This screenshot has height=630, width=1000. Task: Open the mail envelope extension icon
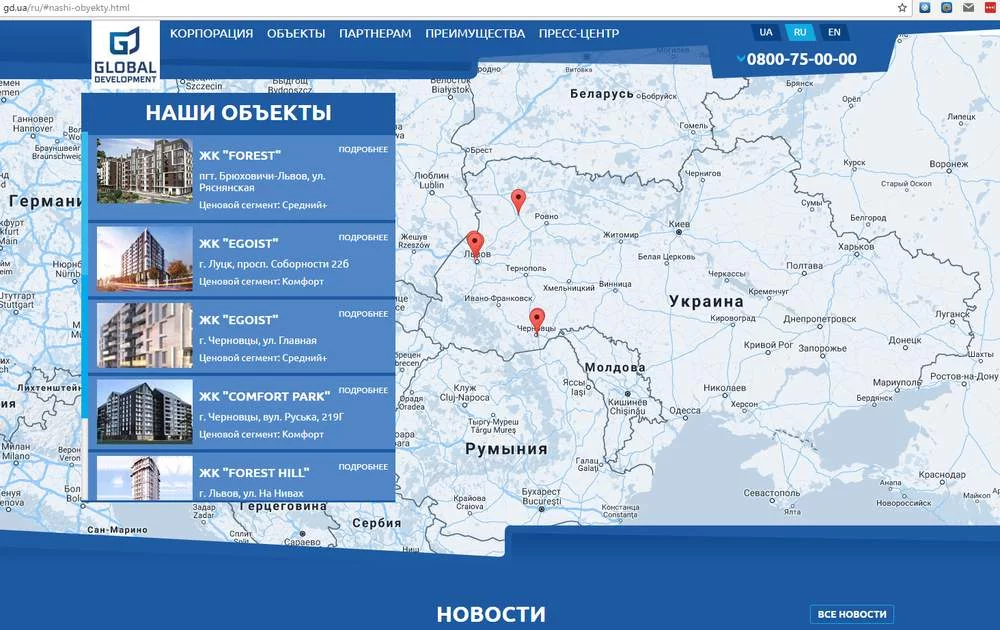click(968, 8)
